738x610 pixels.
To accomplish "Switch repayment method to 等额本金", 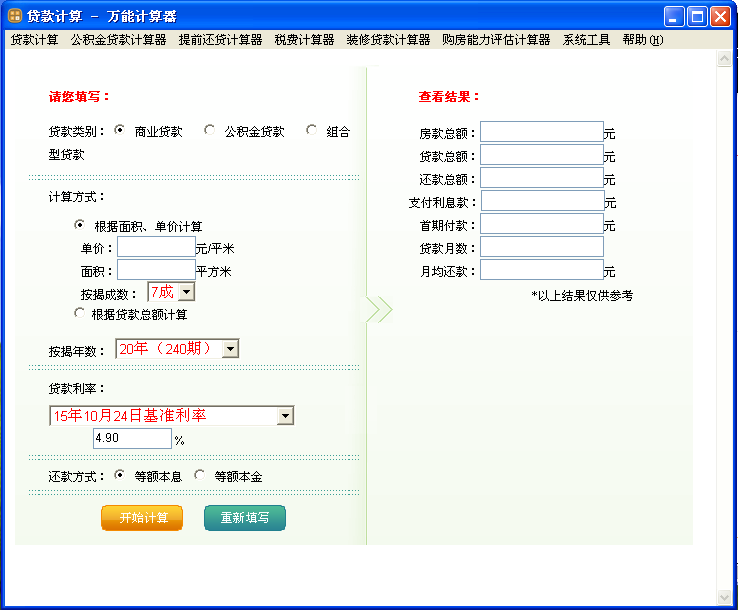I will 200,475.
